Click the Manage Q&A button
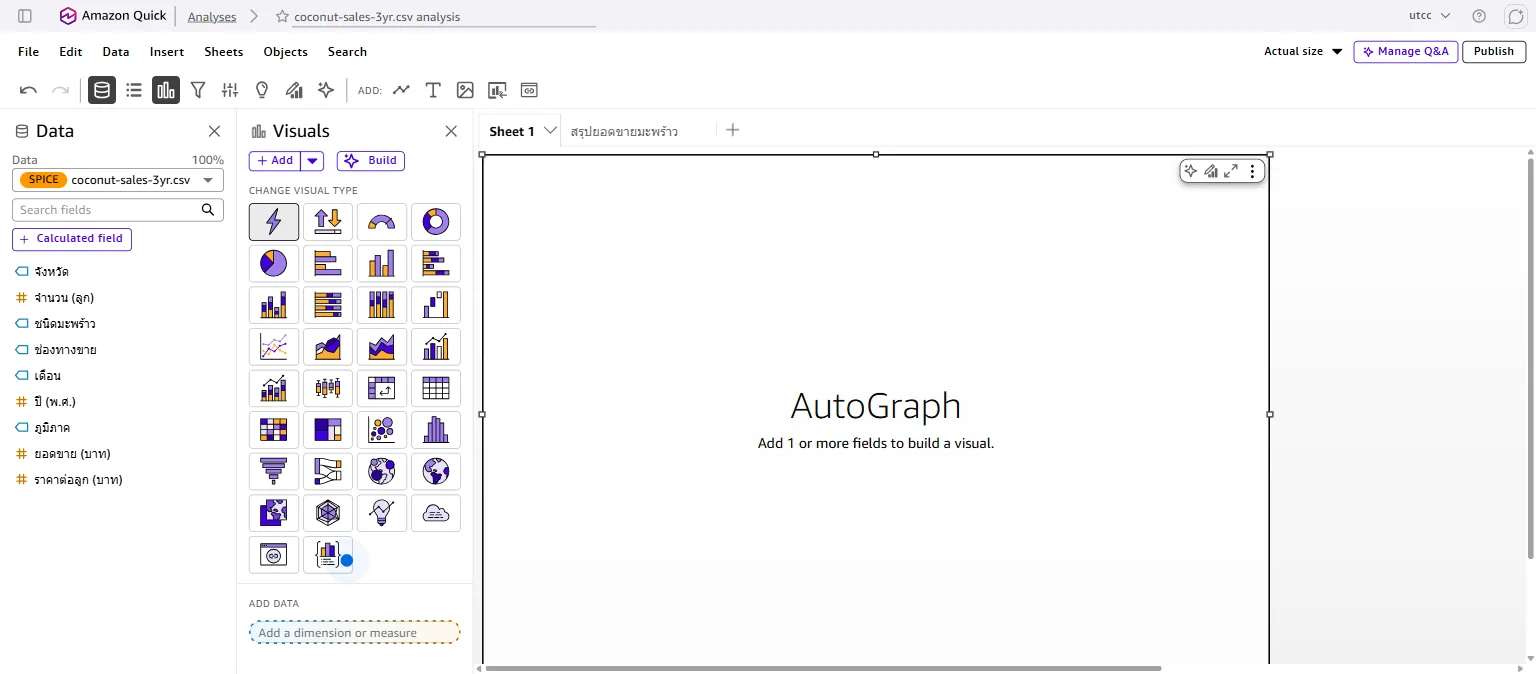 (x=1405, y=51)
